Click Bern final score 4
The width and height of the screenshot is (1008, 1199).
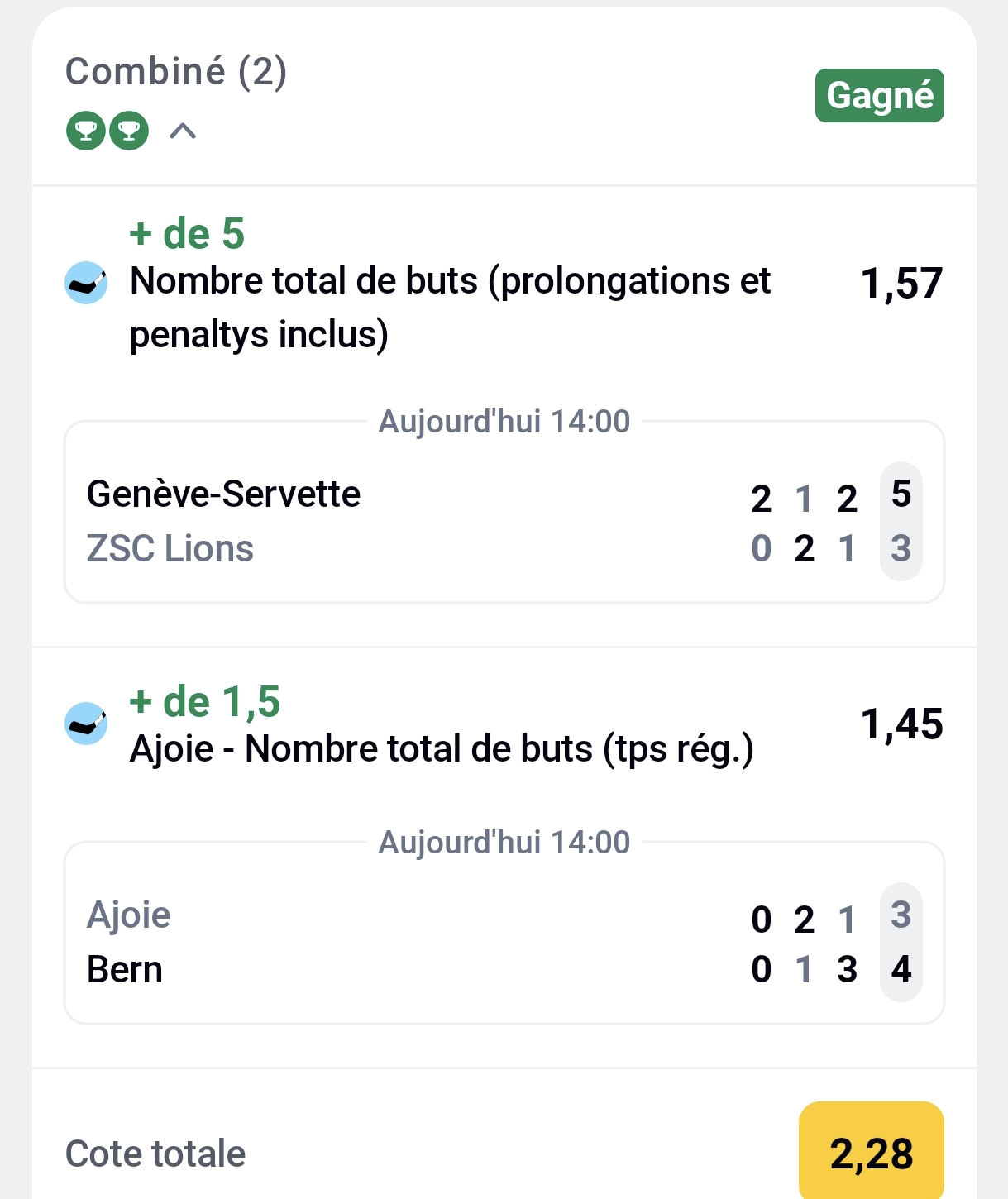(901, 969)
